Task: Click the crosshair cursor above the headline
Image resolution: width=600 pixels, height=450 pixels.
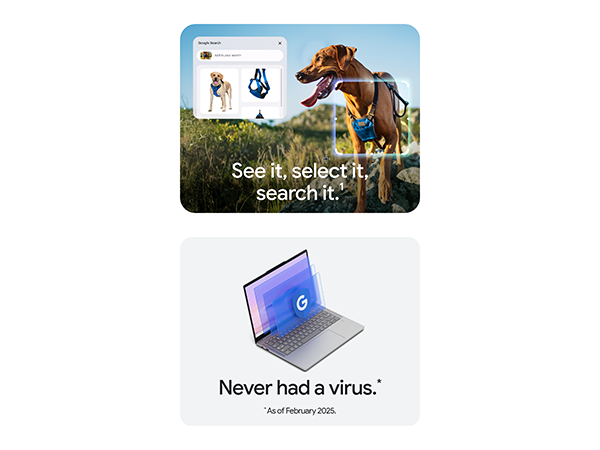Action: pos(326,158)
